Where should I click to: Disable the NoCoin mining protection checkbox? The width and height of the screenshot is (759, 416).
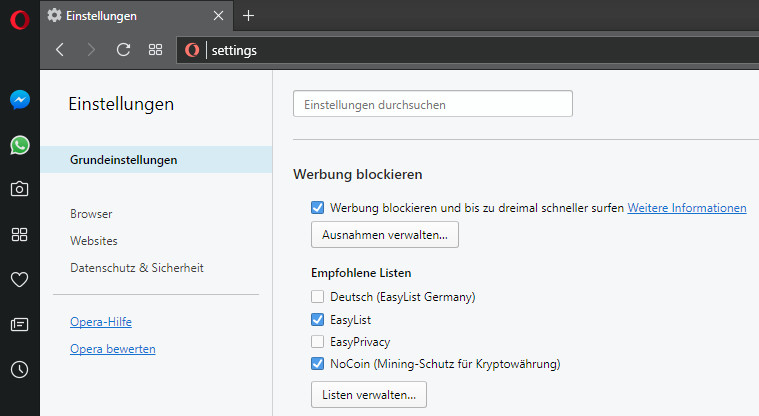click(318, 364)
